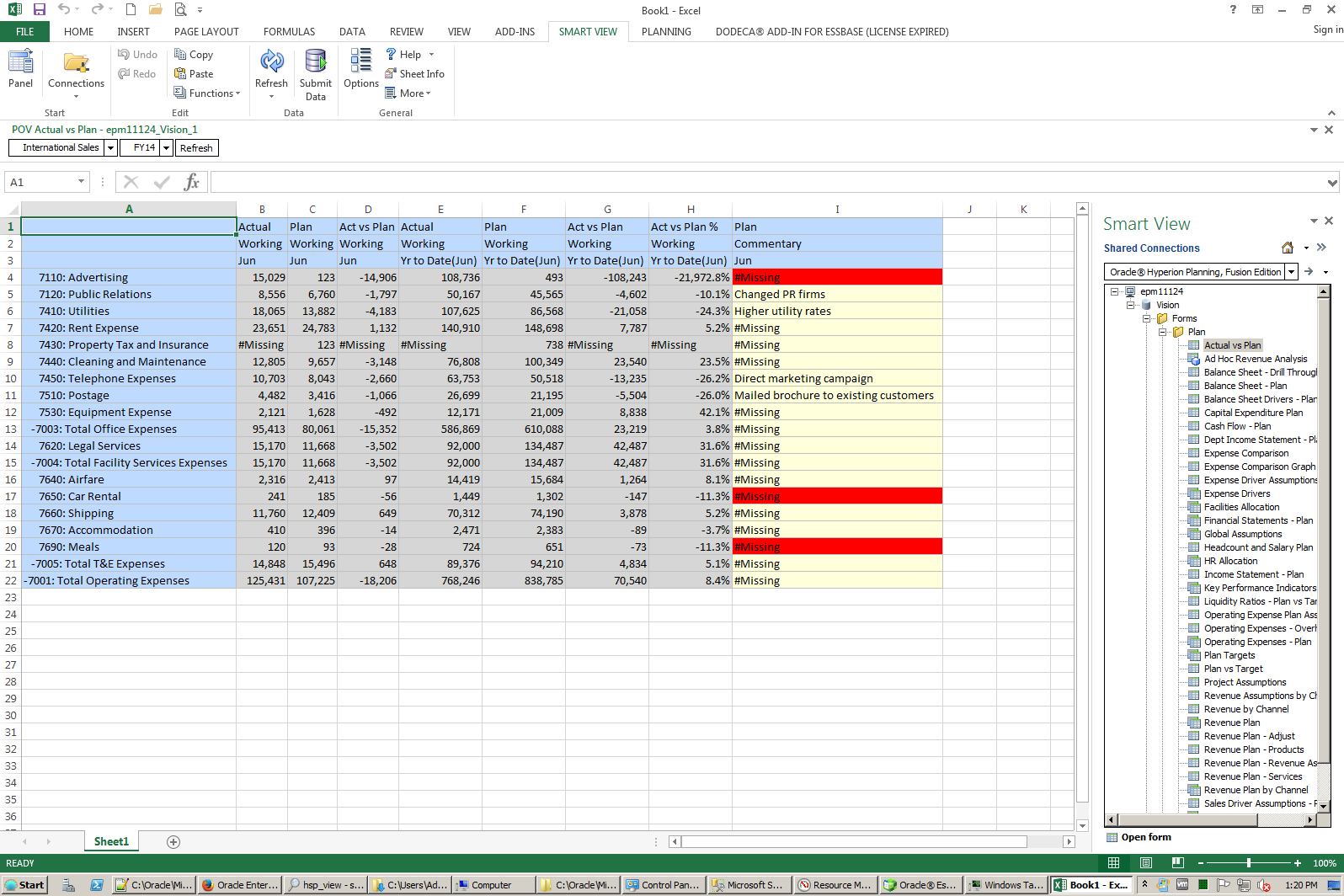Collapse the Forms folder in tree
The width and height of the screenshot is (1344, 896).
pyautogui.click(x=1146, y=318)
